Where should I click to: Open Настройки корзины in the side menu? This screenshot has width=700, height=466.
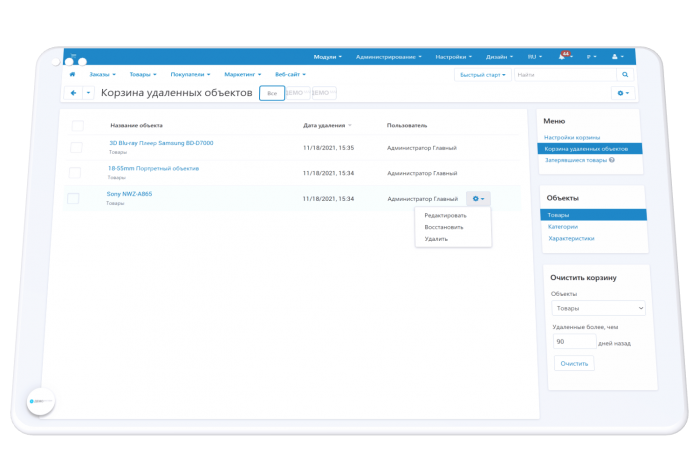point(572,137)
